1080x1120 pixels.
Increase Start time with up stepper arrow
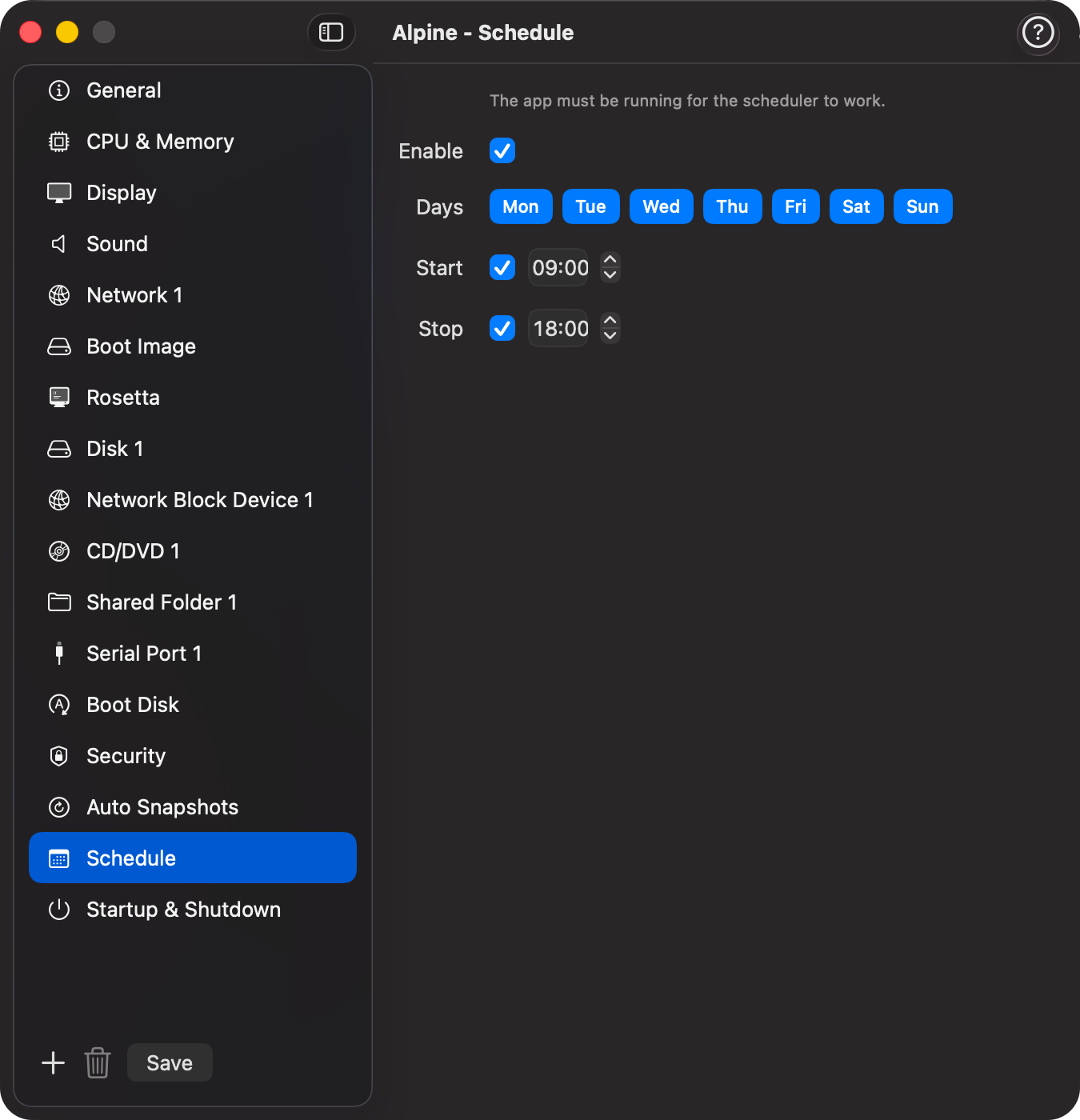point(610,260)
